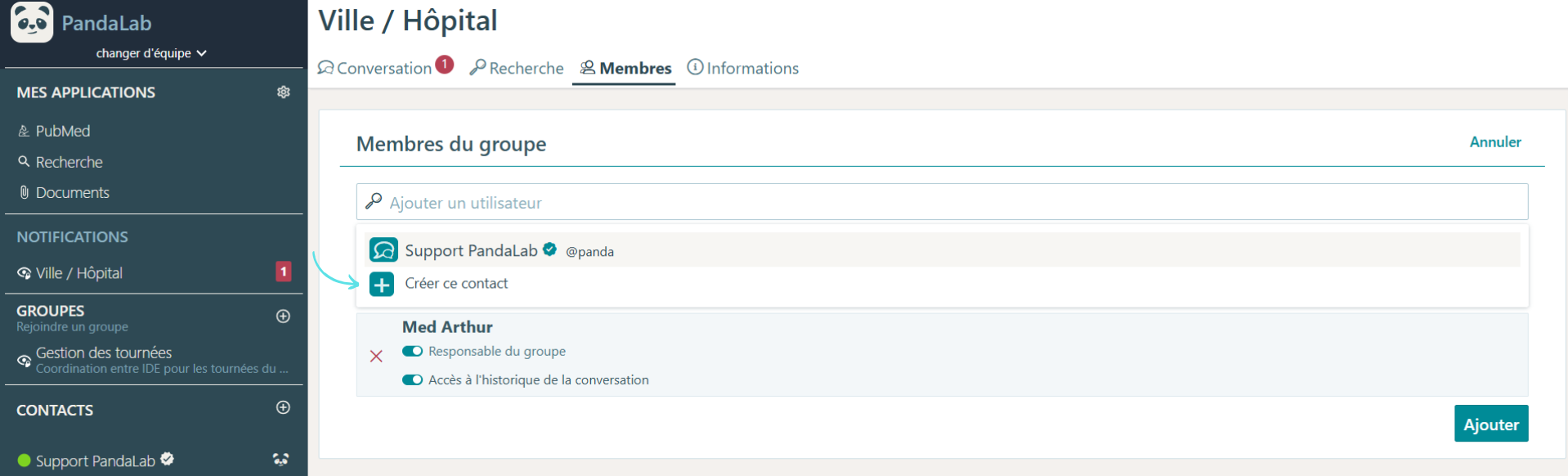Toggle Accès à l'historique de la conversation

(412, 379)
